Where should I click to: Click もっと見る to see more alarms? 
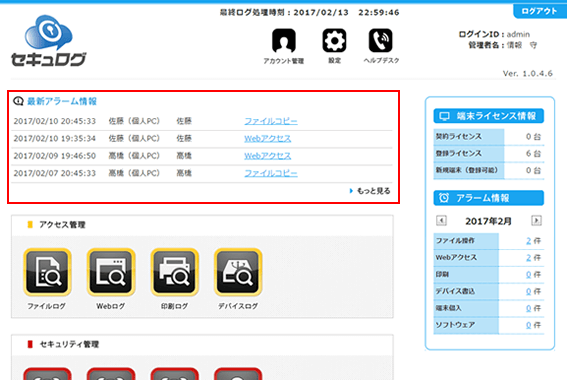click(x=370, y=191)
